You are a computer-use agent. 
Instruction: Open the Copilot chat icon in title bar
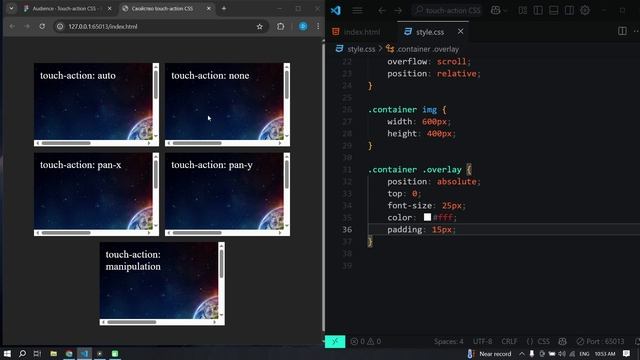point(496,11)
